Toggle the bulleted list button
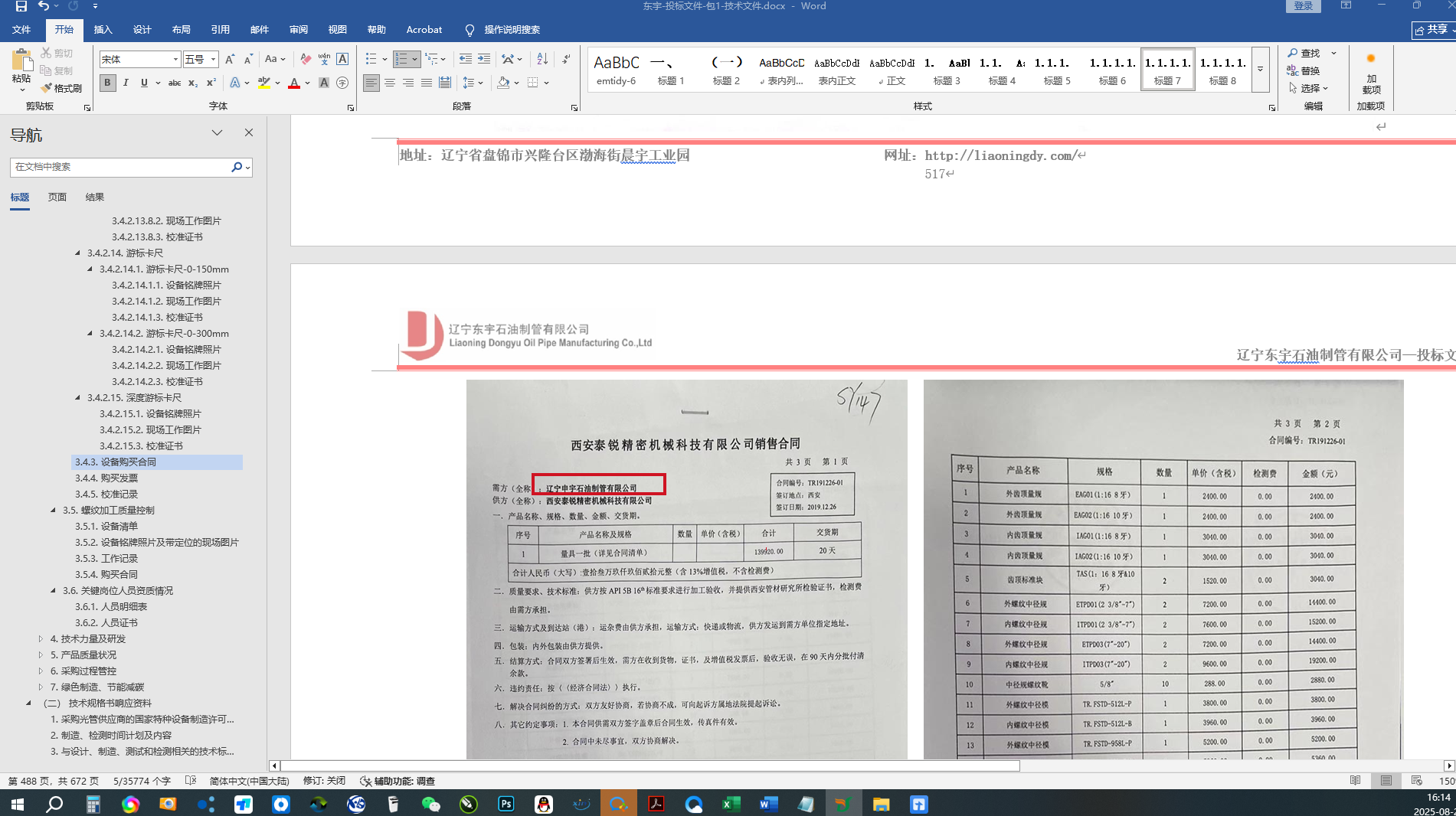The image size is (1456, 816). (x=371, y=59)
